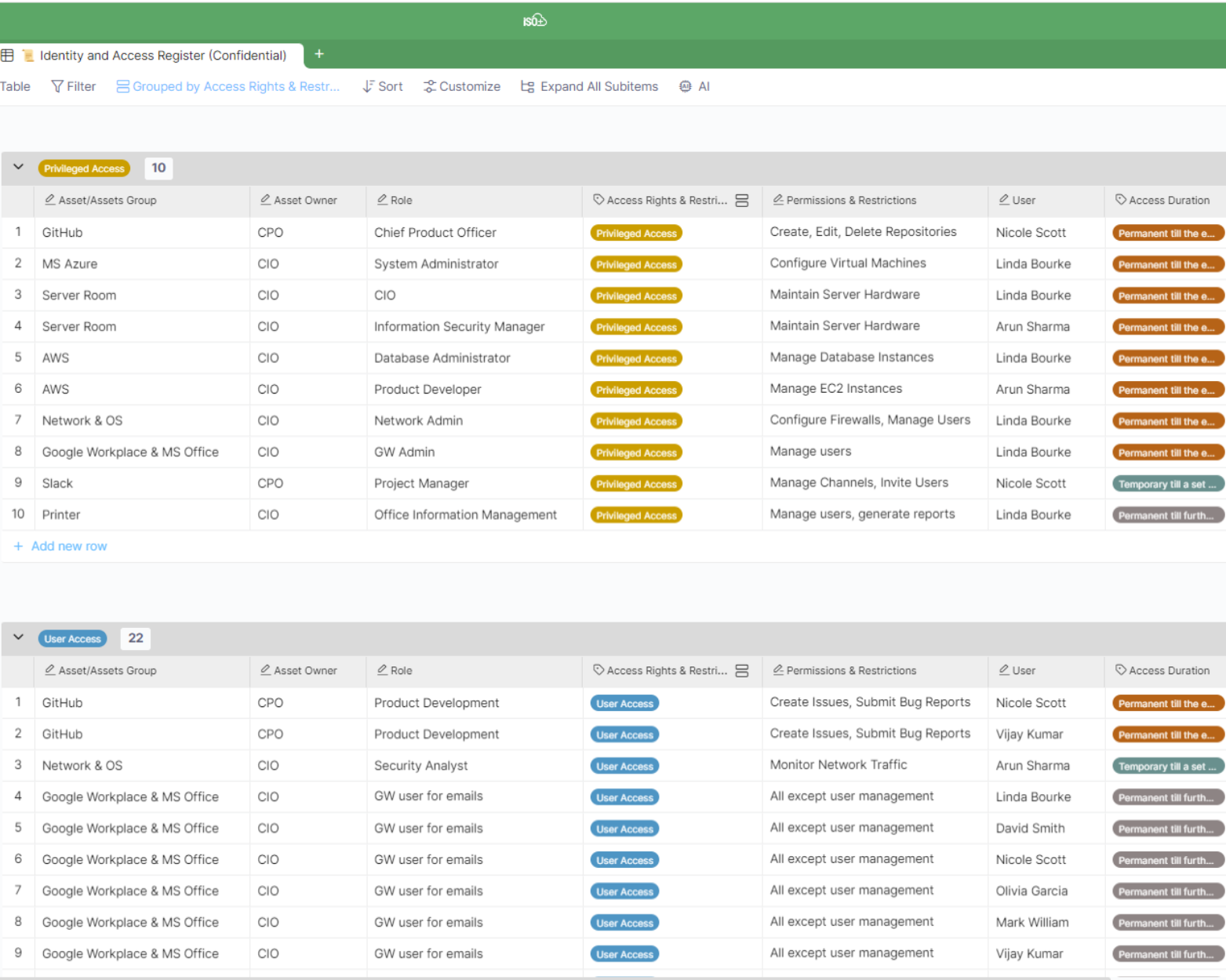Screen dimensions: 1226x980
Task: Click the table grid icon beside tab title
Action: tap(7, 55)
